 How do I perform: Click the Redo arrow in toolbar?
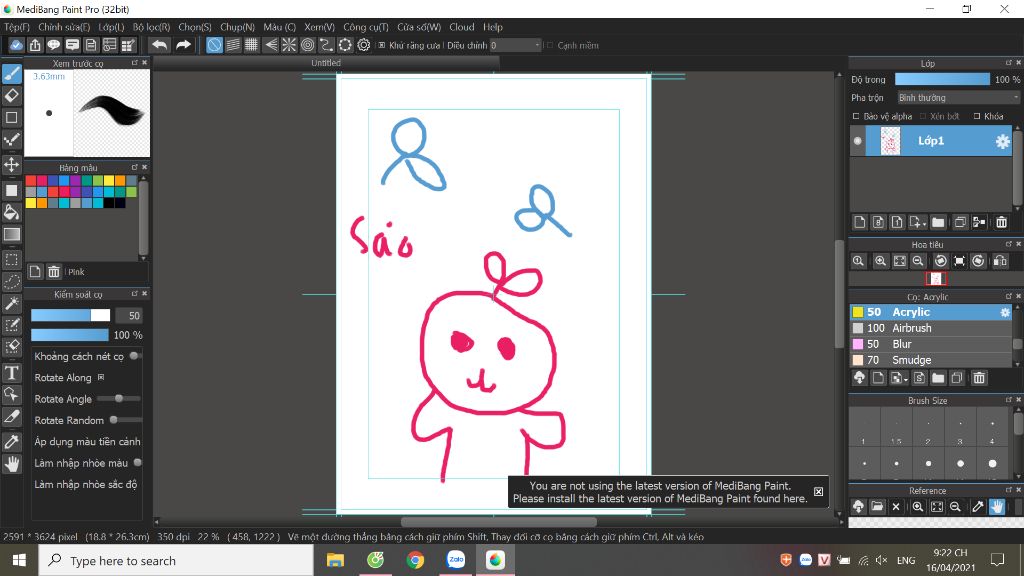pos(184,45)
